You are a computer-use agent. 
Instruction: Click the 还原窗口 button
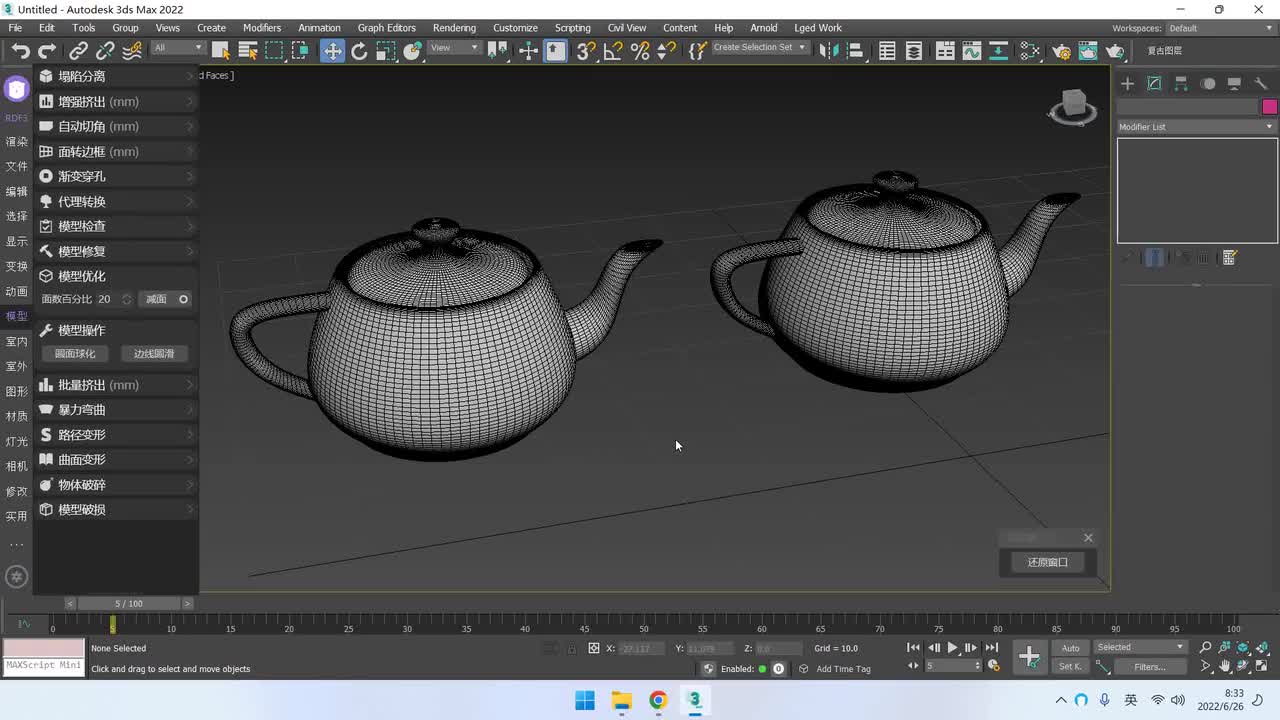coord(1047,562)
